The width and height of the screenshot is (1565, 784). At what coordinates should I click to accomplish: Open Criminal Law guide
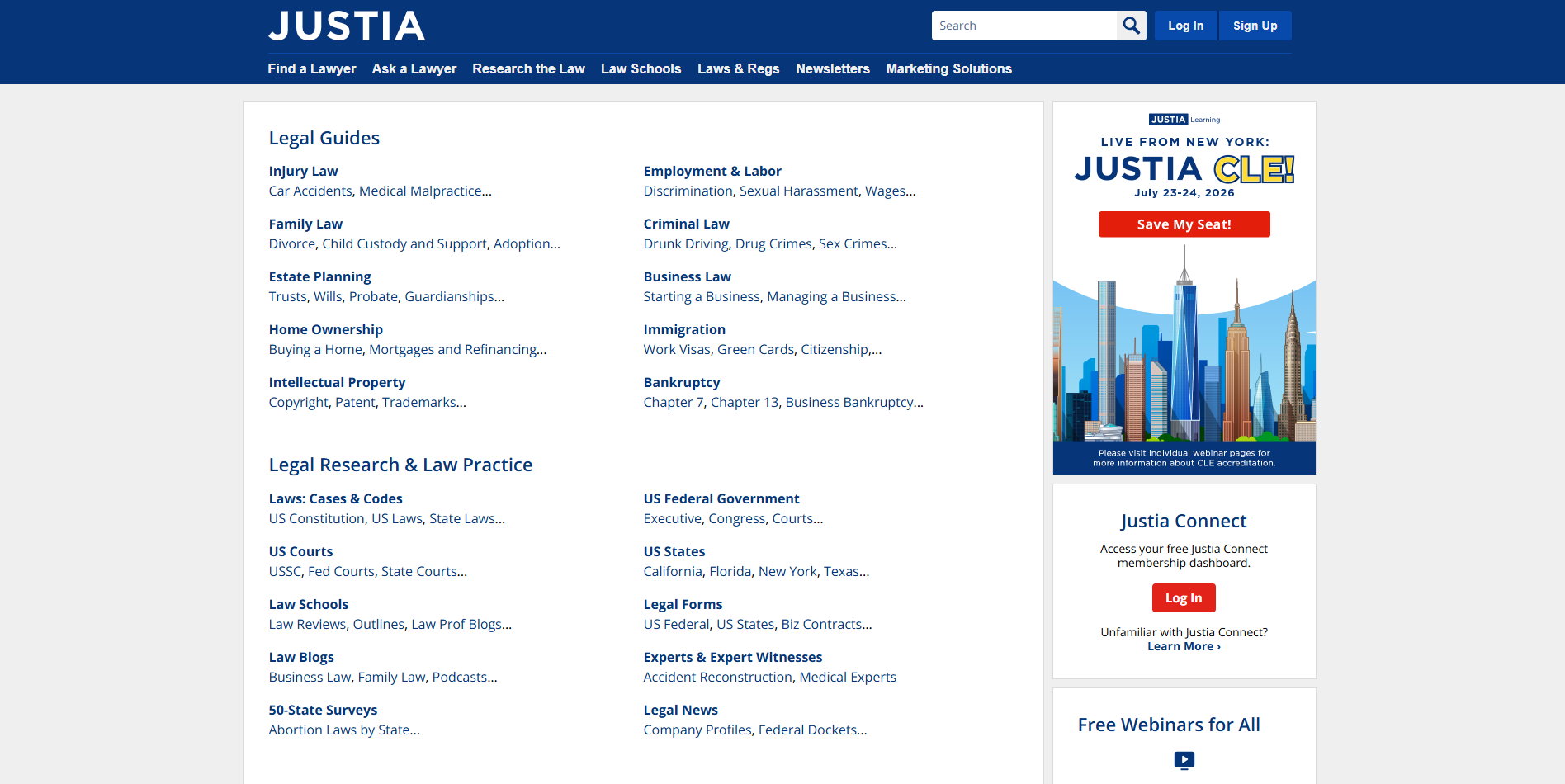tap(687, 224)
